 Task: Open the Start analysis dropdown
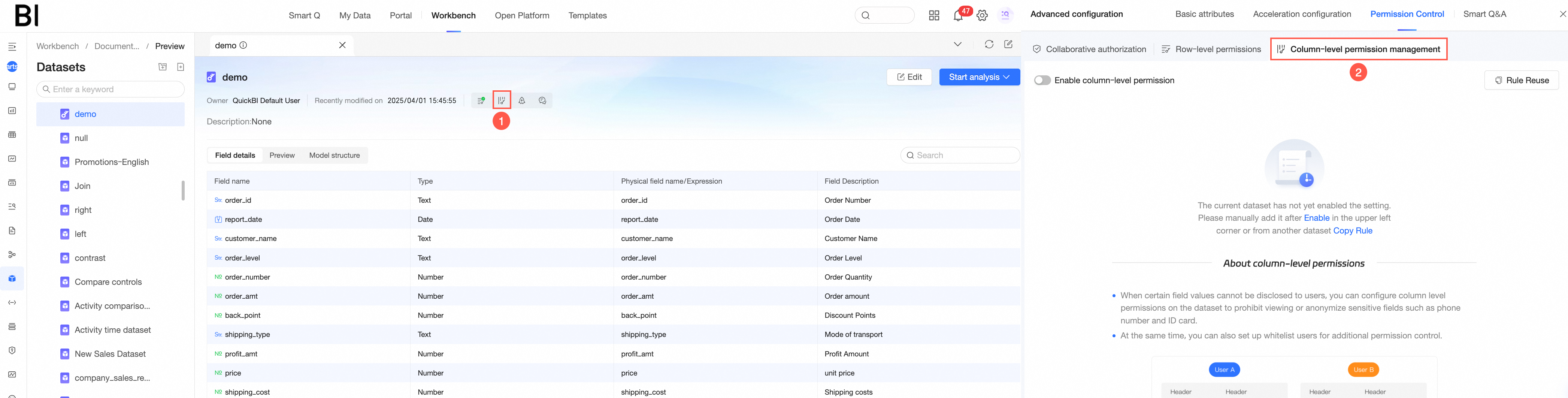[x=980, y=77]
